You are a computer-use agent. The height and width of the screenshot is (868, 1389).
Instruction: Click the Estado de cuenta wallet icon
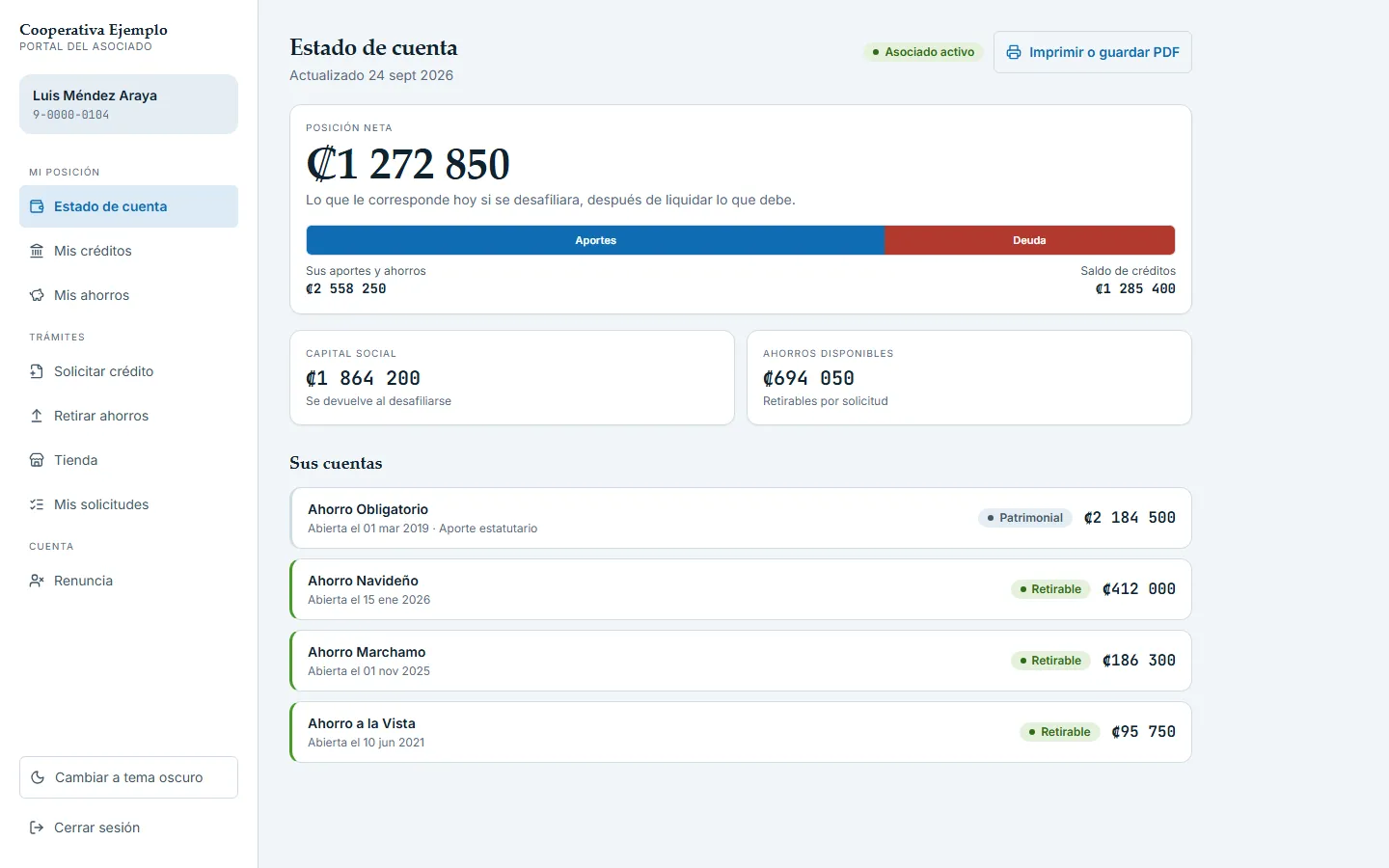click(37, 206)
